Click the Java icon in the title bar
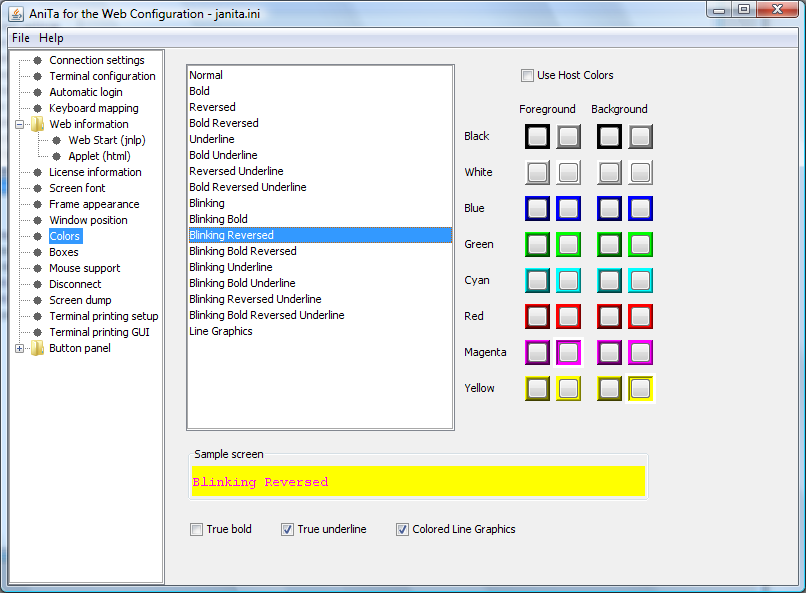Viewport: 806px width, 593px height. coord(16,14)
